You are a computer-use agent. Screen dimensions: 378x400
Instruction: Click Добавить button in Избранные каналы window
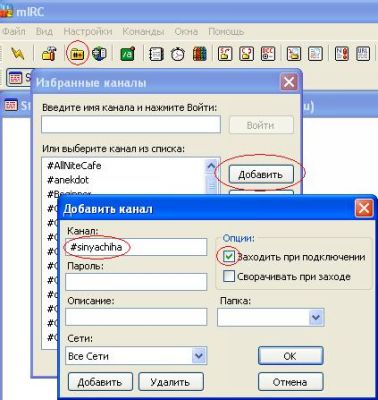click(x=260, y=174)
